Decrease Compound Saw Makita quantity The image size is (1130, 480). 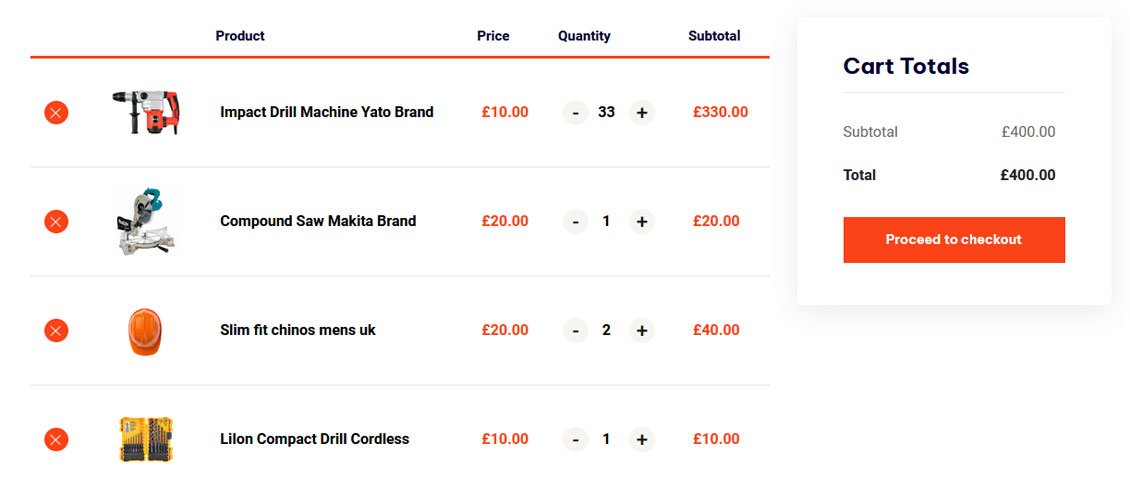[575, 222]
